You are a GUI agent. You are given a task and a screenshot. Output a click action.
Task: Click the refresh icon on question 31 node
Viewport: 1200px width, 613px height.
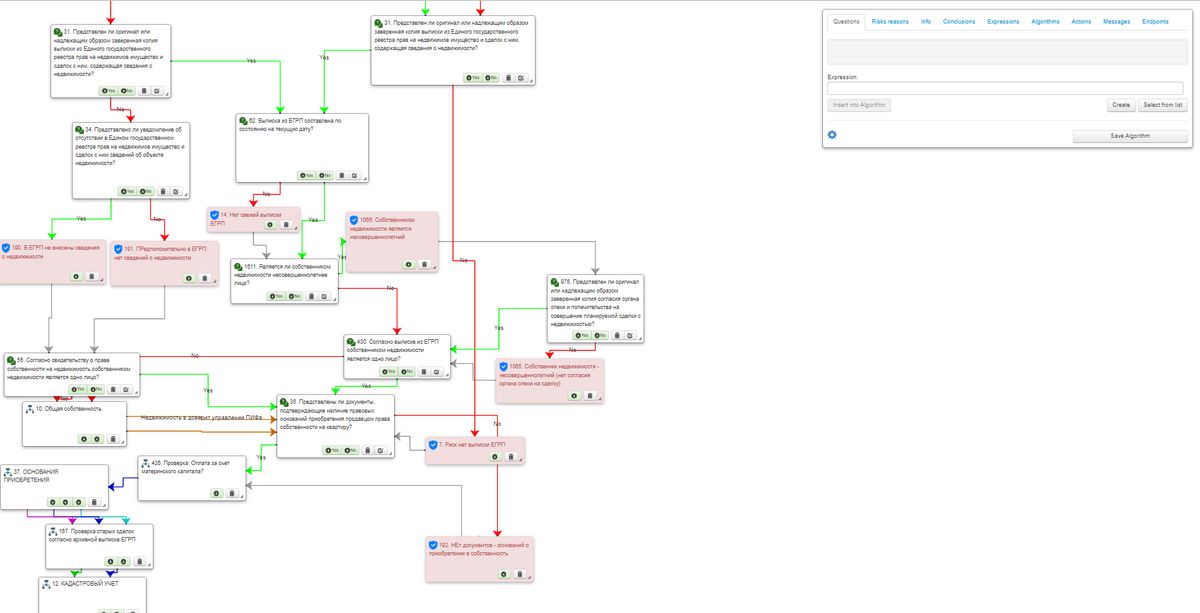pyautogui.click(x=157, y=90)
